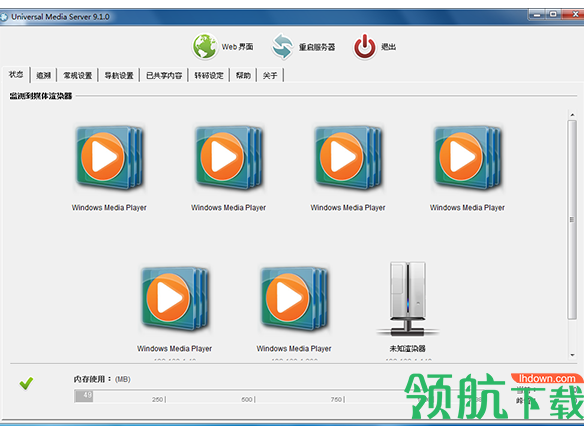Select the Windows Media Player renderer beside 未知渲染器

tap(294, 299)
